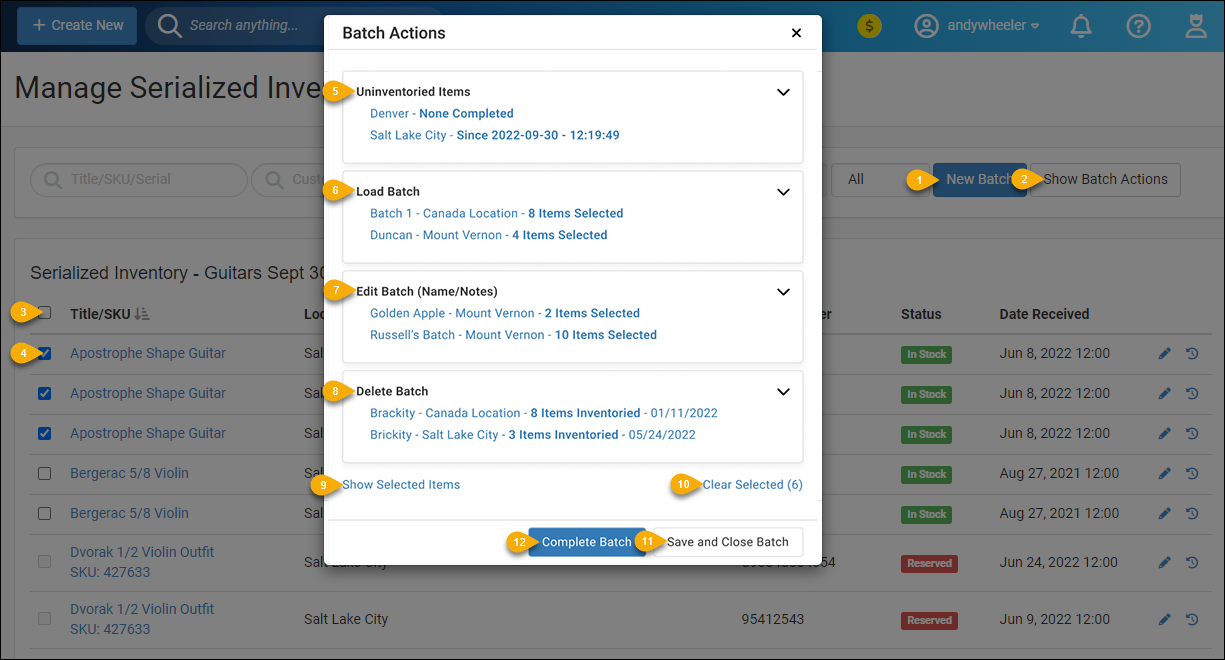Edit first Bergerac 5/8 Violin row

click(1164, 474)
